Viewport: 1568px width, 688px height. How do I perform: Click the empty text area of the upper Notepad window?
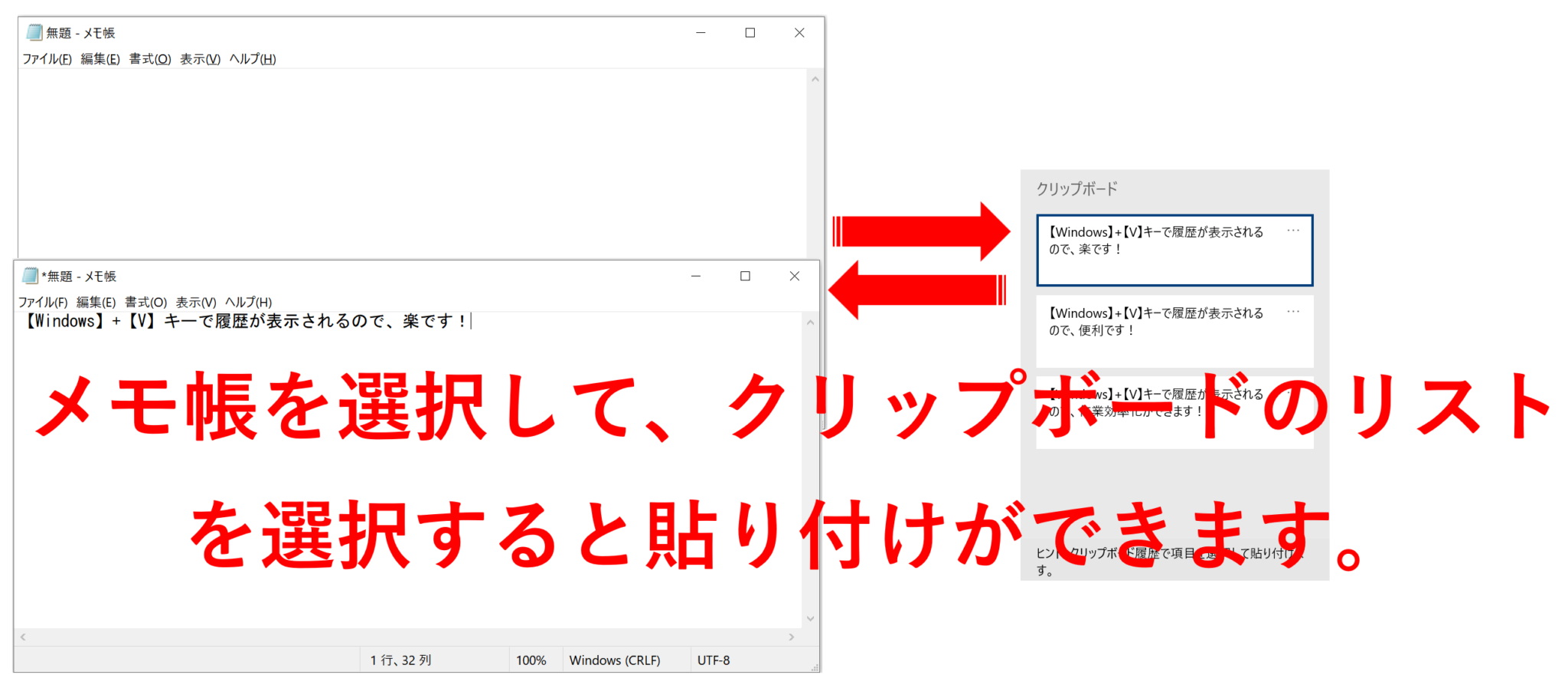413,163
